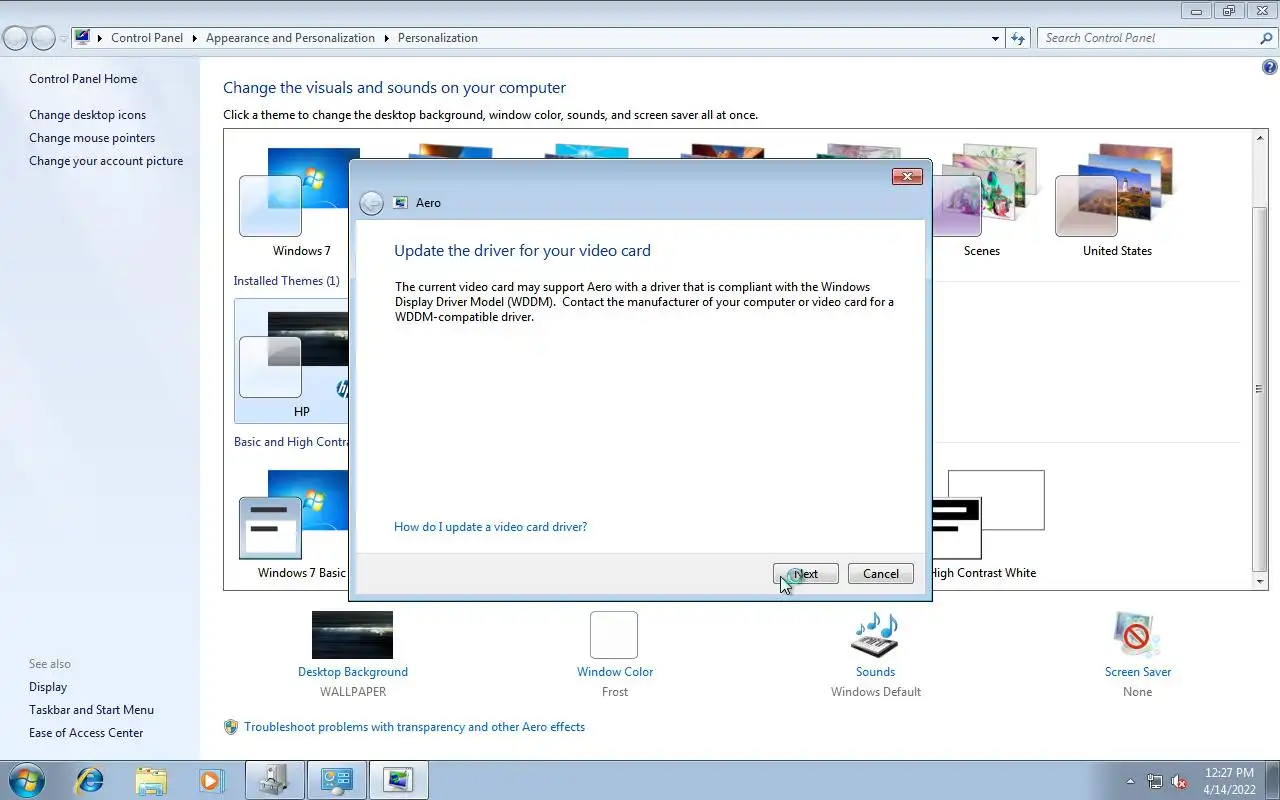Open the Sounds music notes icon
The image size is (1280, 800).
(x=875, y=635)
